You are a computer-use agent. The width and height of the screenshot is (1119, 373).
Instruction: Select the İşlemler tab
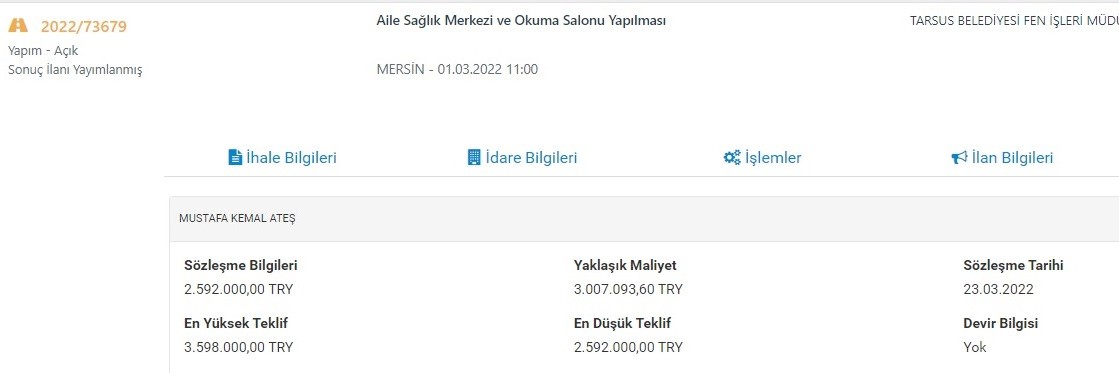[x=762, y=158]
